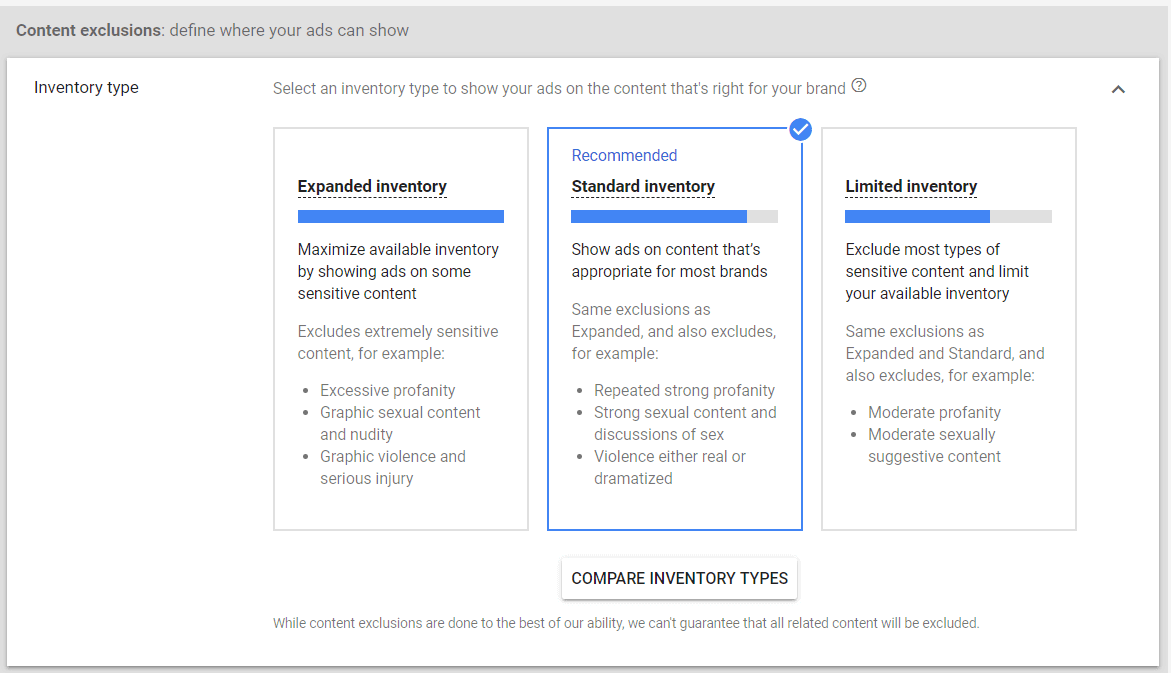The width and height of the screenshot is (1171, 673).
Task: Click the Inventory type section label
Action: click(x=86, y=88)
